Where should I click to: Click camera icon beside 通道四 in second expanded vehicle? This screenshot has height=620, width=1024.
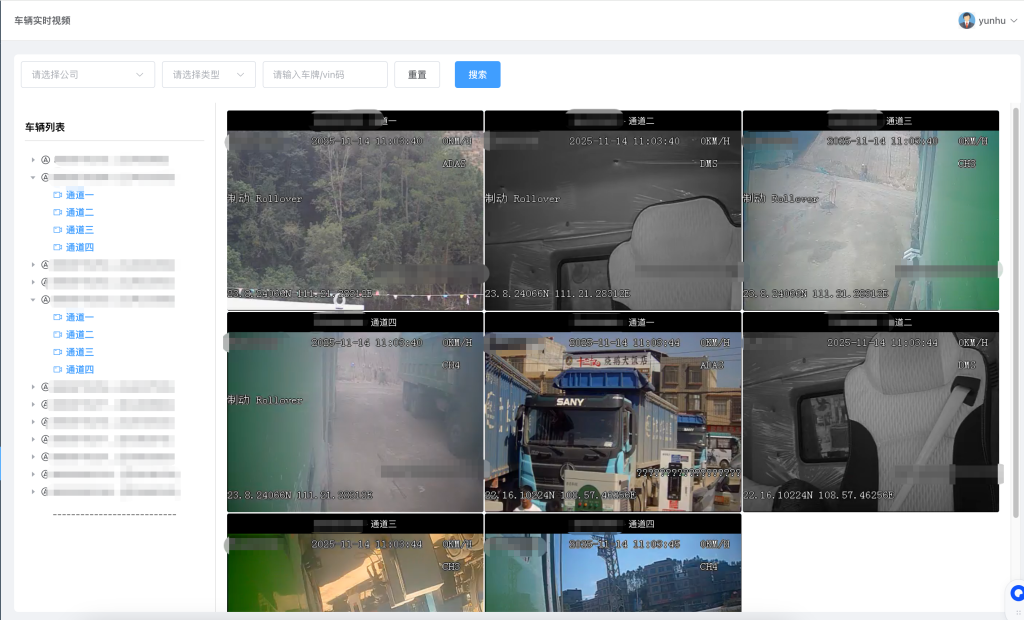coord(57,370)
